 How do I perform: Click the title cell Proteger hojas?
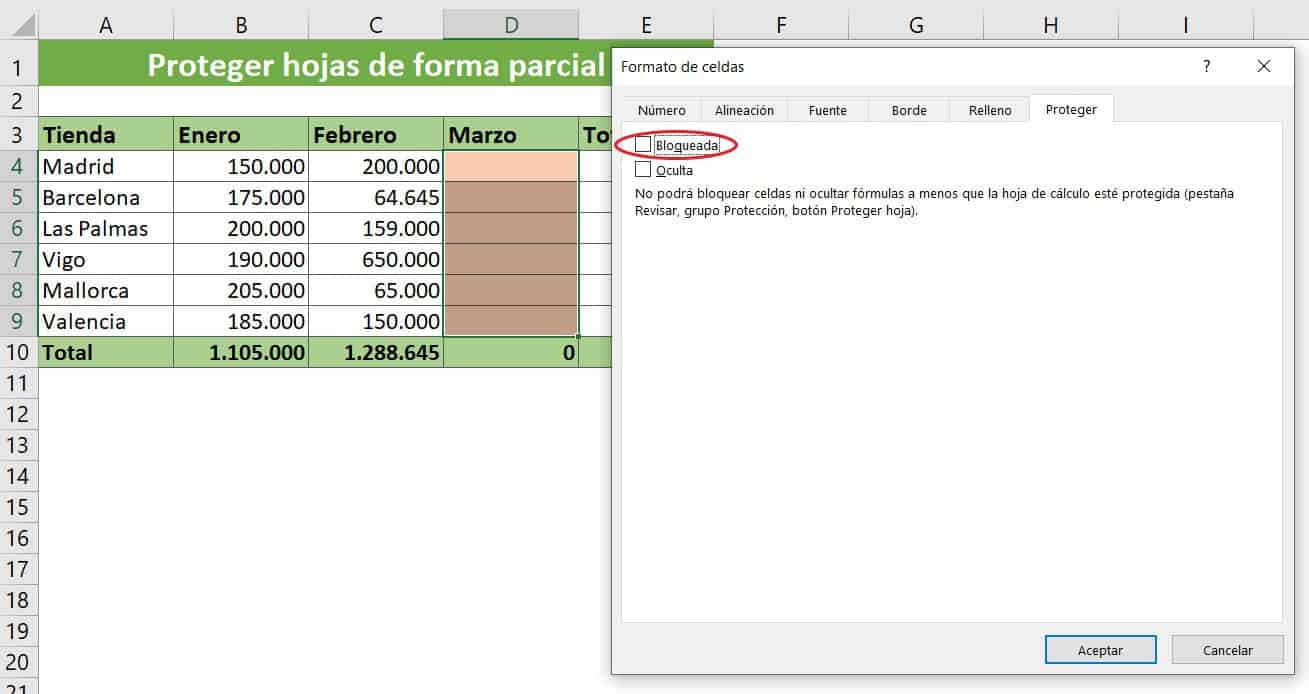(x=325, y=64)
